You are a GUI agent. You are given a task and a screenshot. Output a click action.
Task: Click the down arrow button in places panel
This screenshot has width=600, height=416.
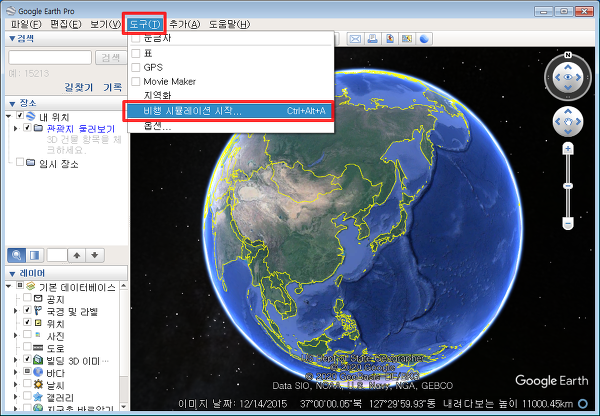95,255
